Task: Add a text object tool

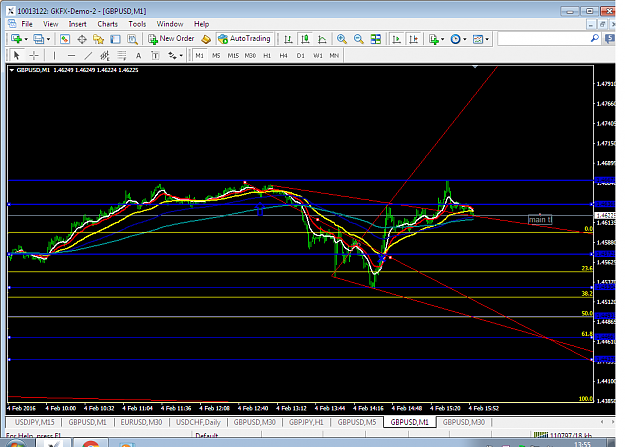Action: [x=139, y=55]
